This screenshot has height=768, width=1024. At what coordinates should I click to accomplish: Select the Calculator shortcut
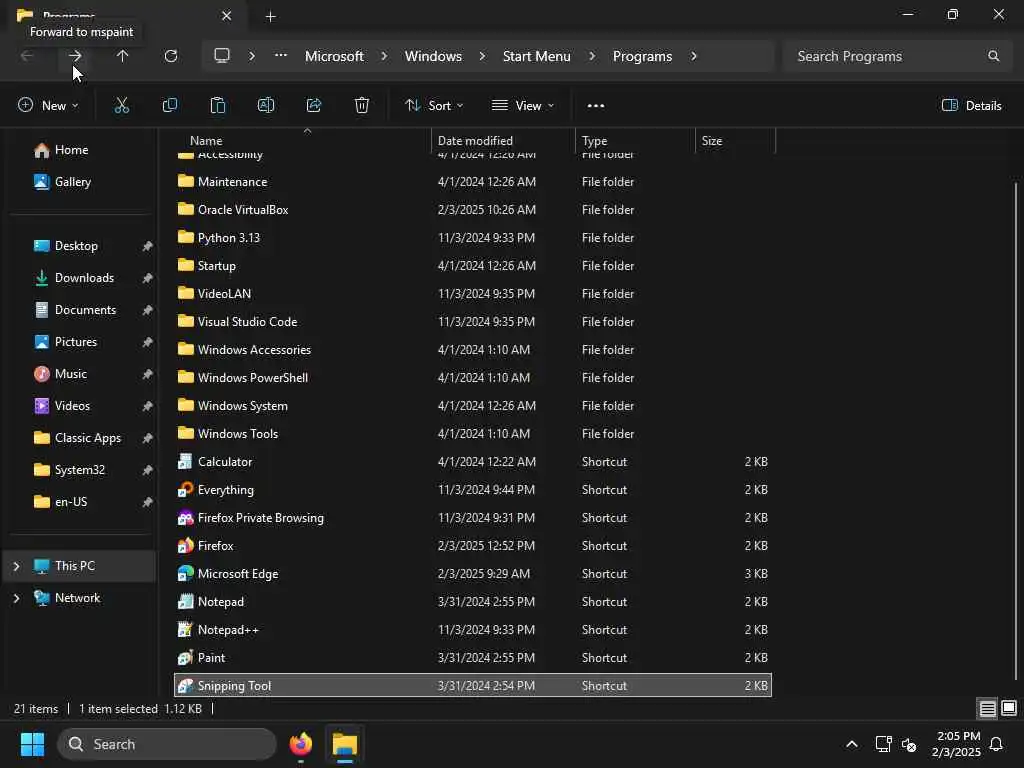pos(473,462)
